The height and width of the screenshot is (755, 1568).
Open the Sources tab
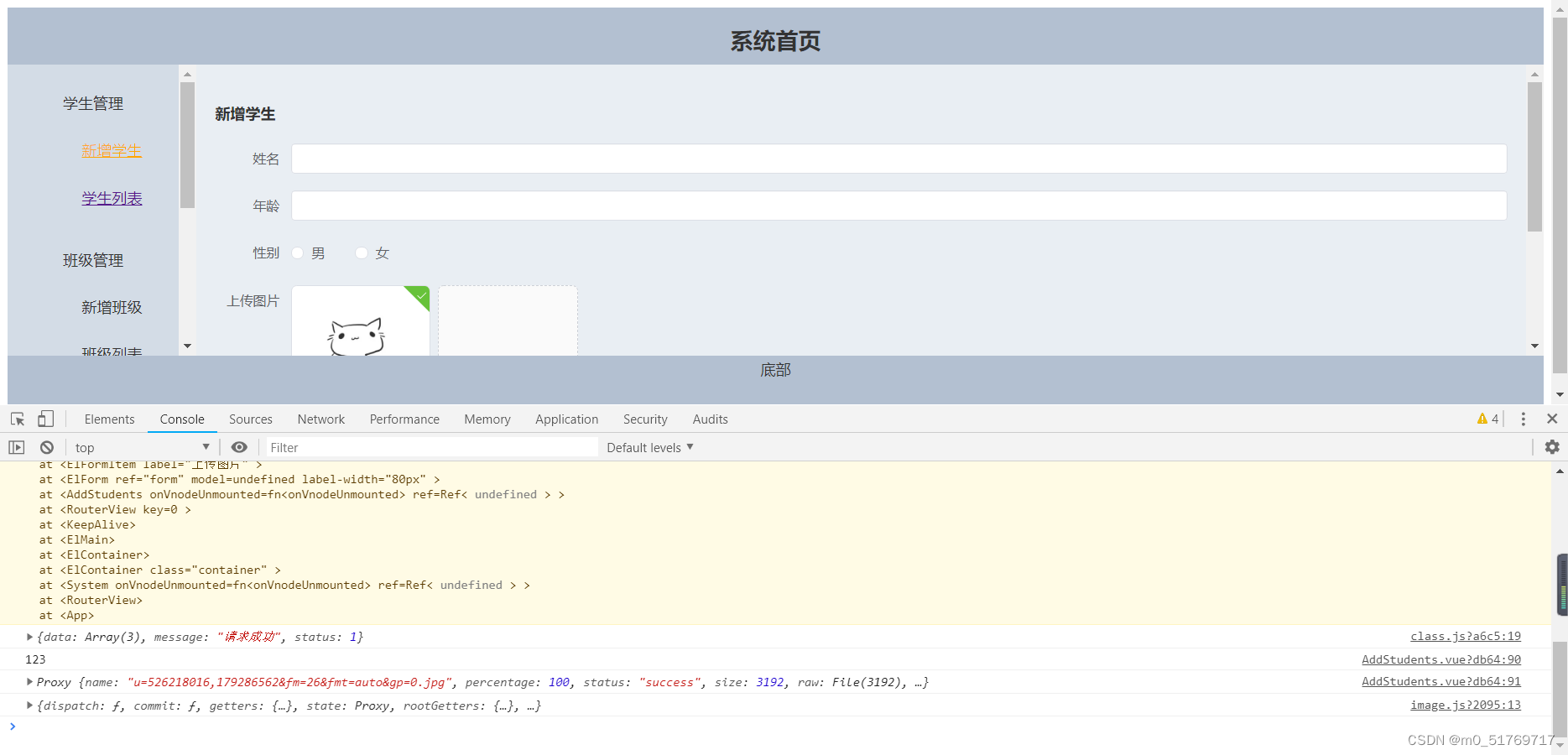[x=251, y=419]
